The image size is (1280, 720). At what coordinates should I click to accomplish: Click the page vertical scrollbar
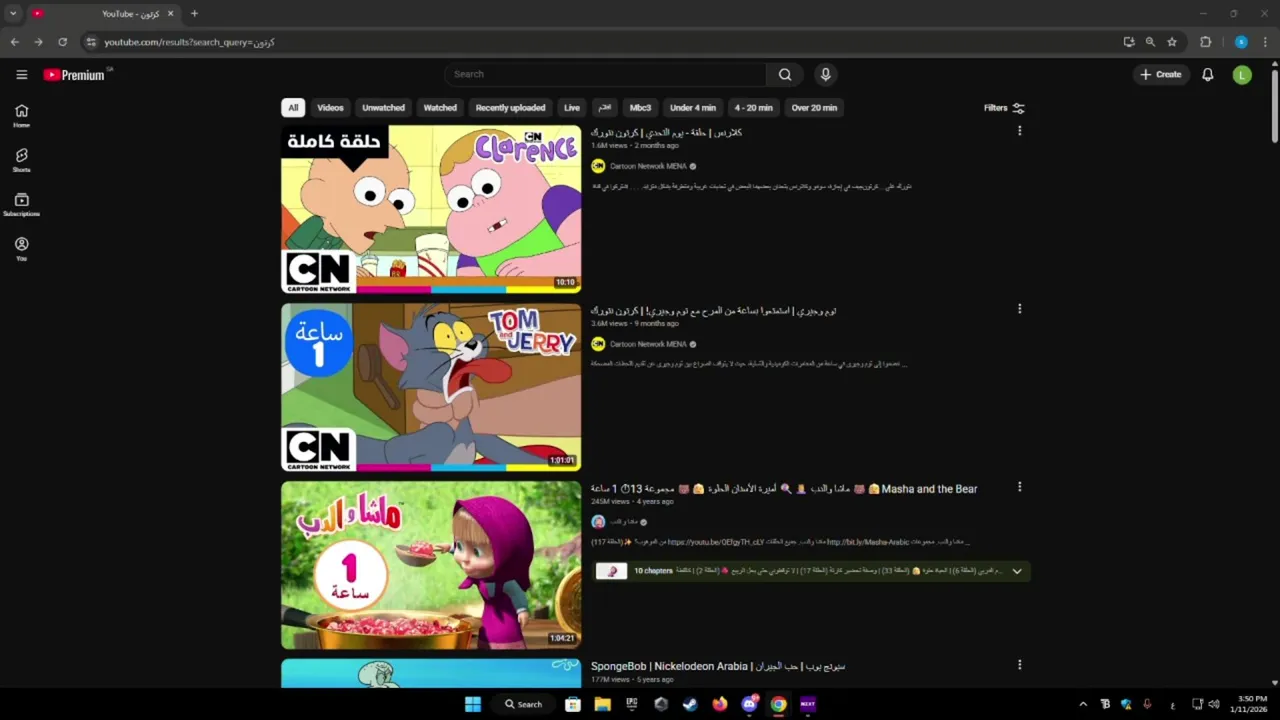pyautogui.click(x=1274, y=105)
